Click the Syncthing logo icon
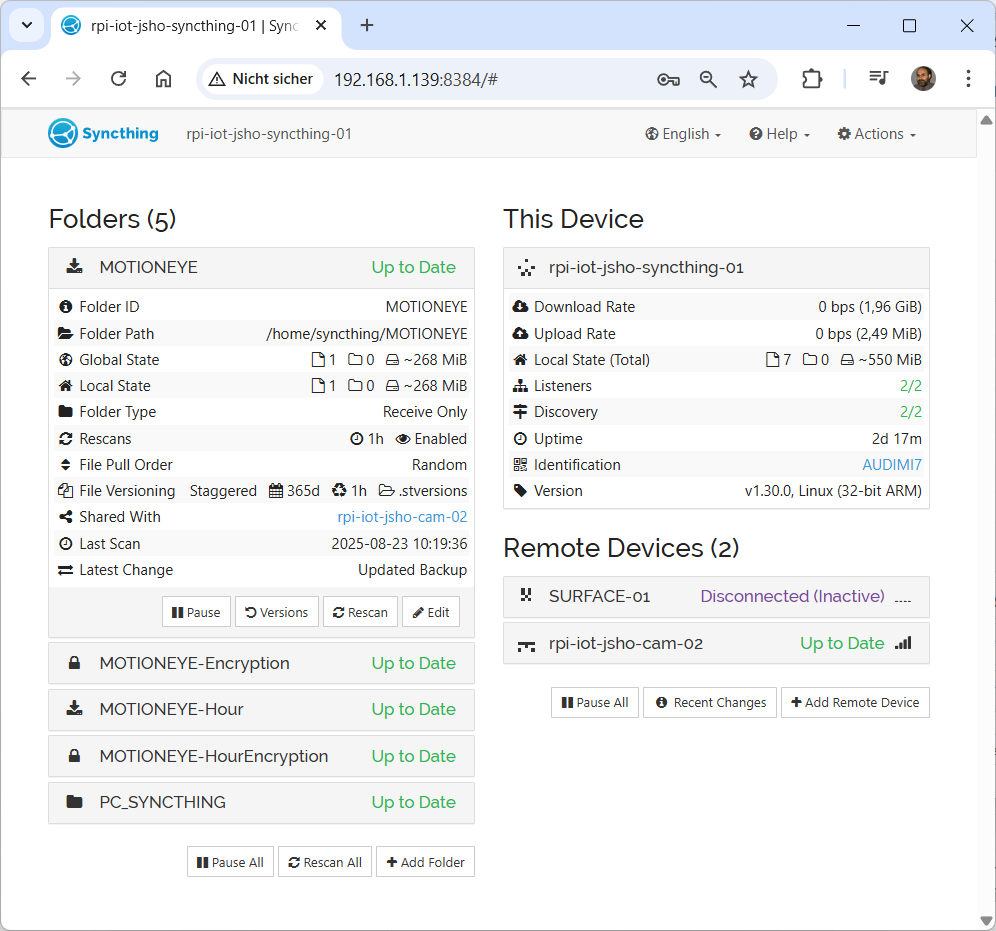Screen dimensions: 996x931 click(63, 134)
